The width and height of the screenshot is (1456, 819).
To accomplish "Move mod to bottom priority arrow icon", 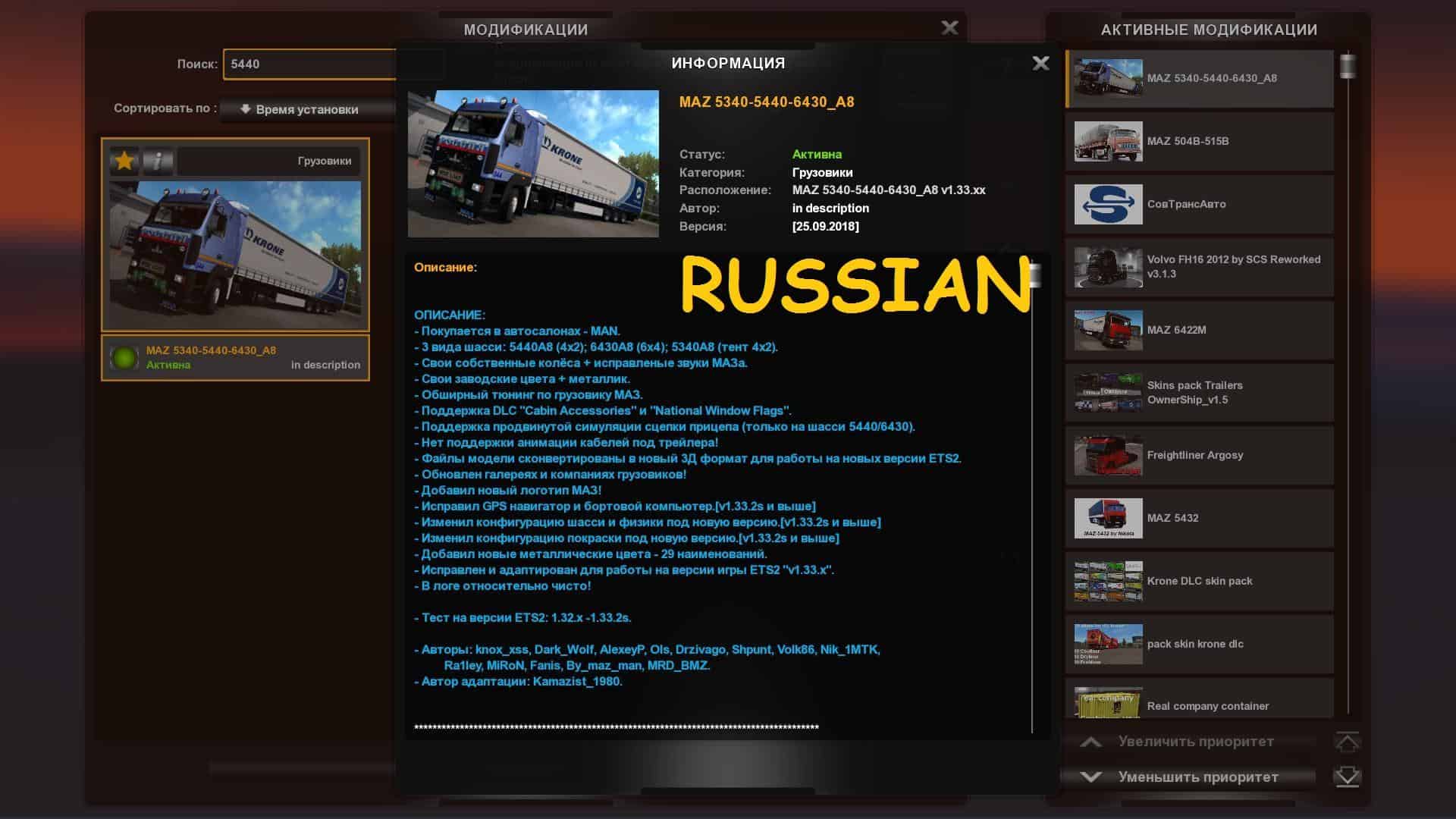I will coord(1347,777).
